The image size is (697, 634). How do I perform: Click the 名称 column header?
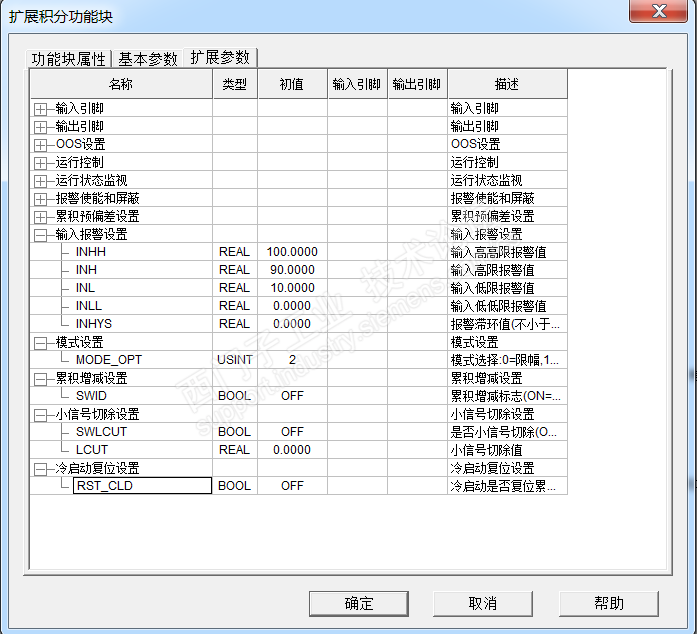121,84
